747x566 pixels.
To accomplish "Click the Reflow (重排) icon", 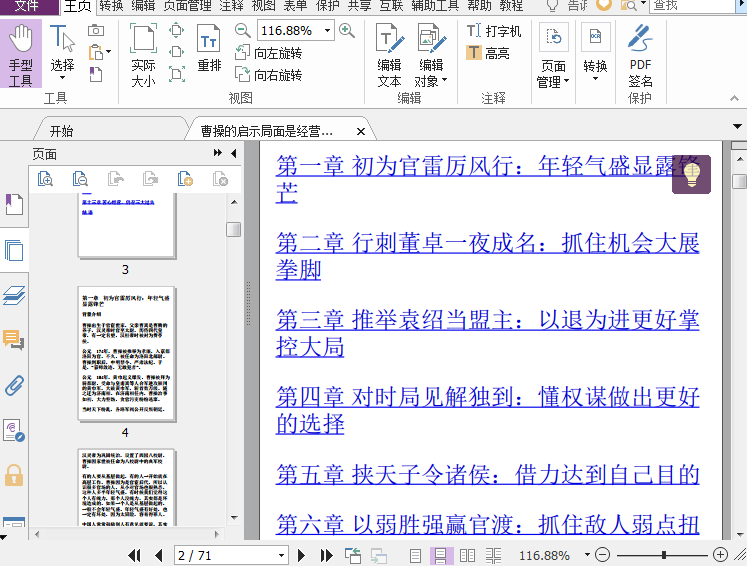I will 209,48.
